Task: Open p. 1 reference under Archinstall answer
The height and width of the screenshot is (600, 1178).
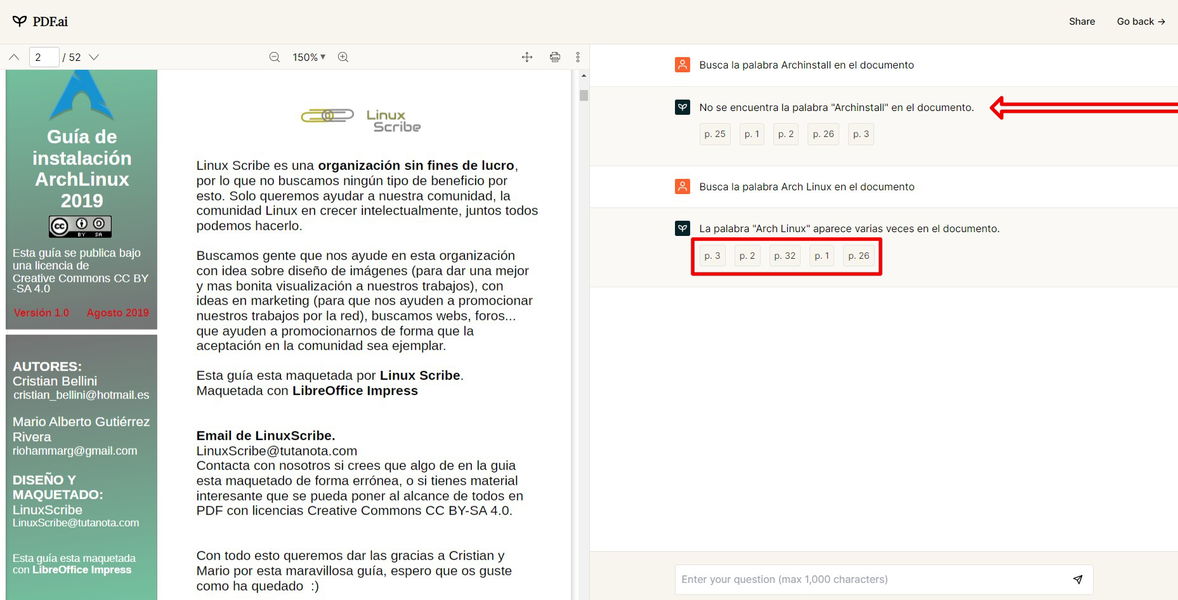Action: coord(752,134)
